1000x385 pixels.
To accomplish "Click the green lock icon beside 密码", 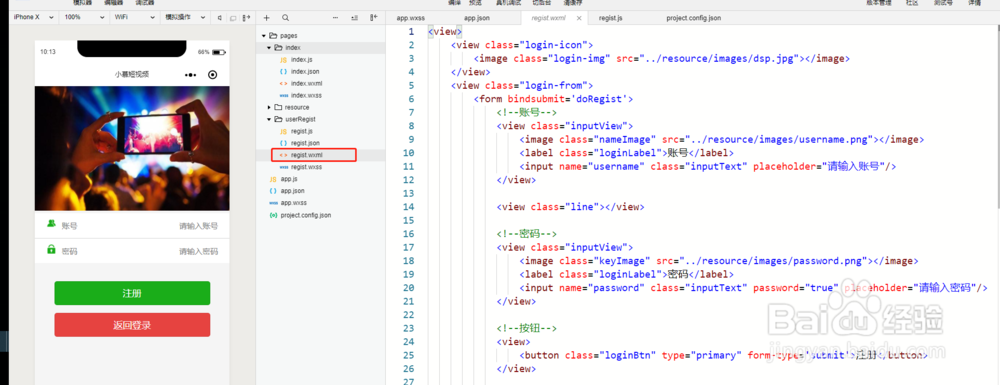I will click(51, 250).
